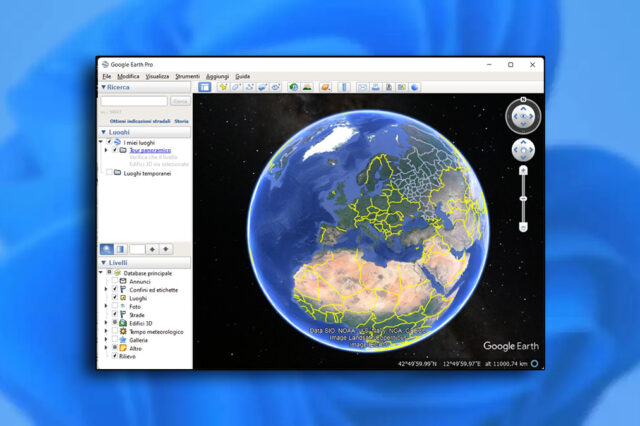Screen dimensions: 640x426
Task: Uncheck the Strade layer checkbox
Action: click(115, 315)
